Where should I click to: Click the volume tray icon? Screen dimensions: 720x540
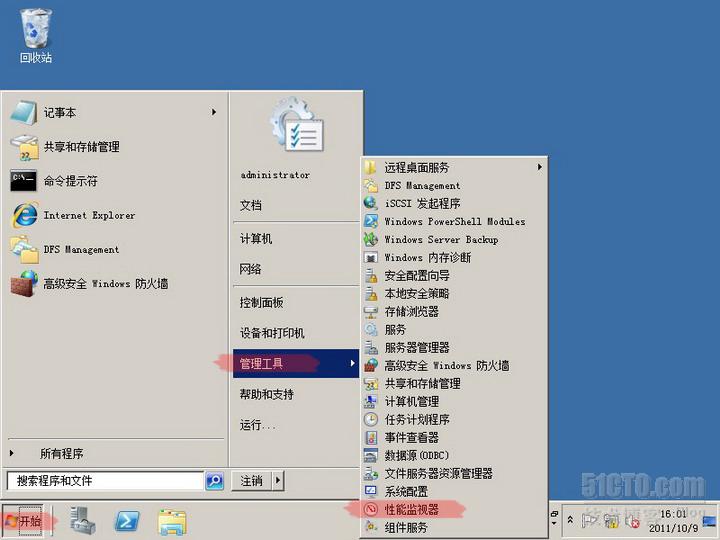(633, 521)
